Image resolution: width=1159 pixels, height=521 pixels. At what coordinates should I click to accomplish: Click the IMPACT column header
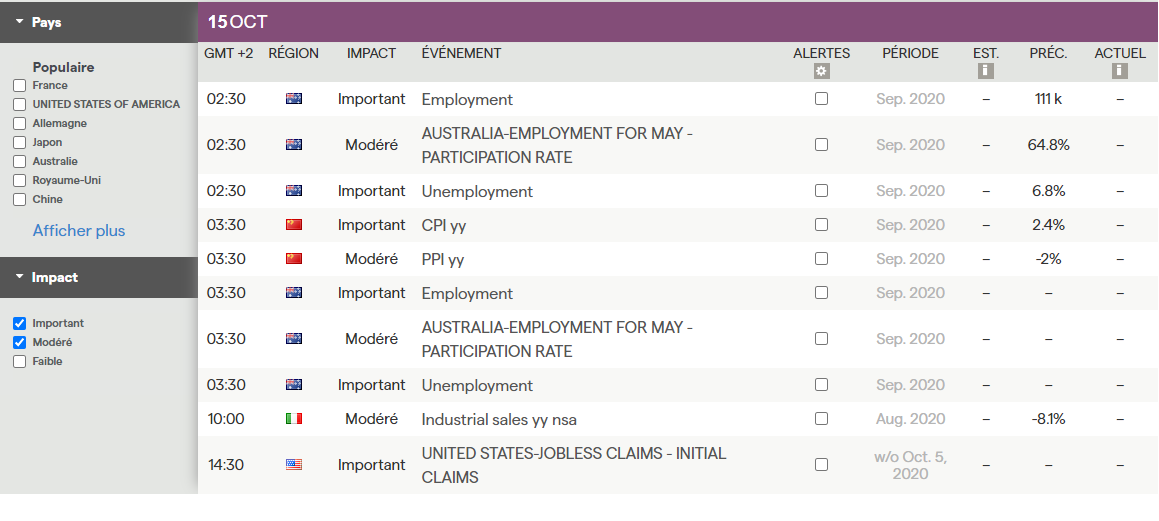[371, 53]
